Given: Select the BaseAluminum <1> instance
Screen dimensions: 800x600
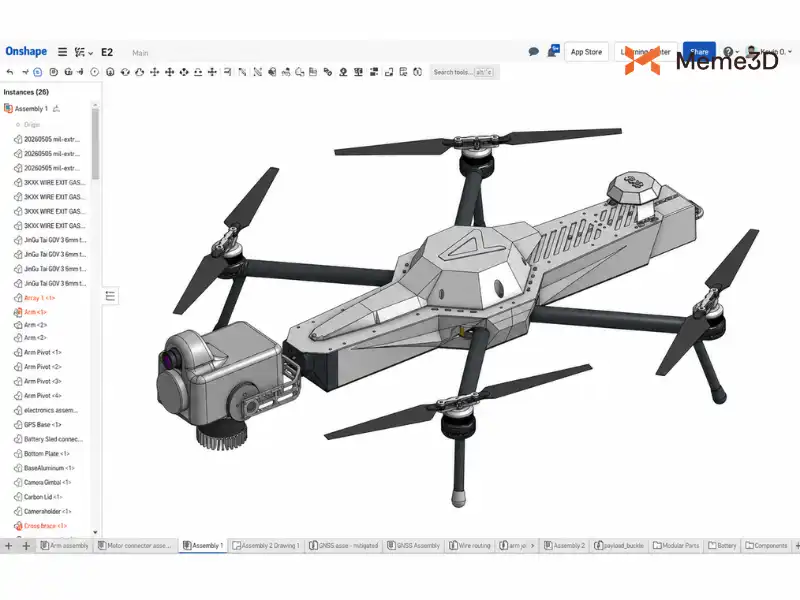Looking at the screenshot, I should tap(49, 468).
